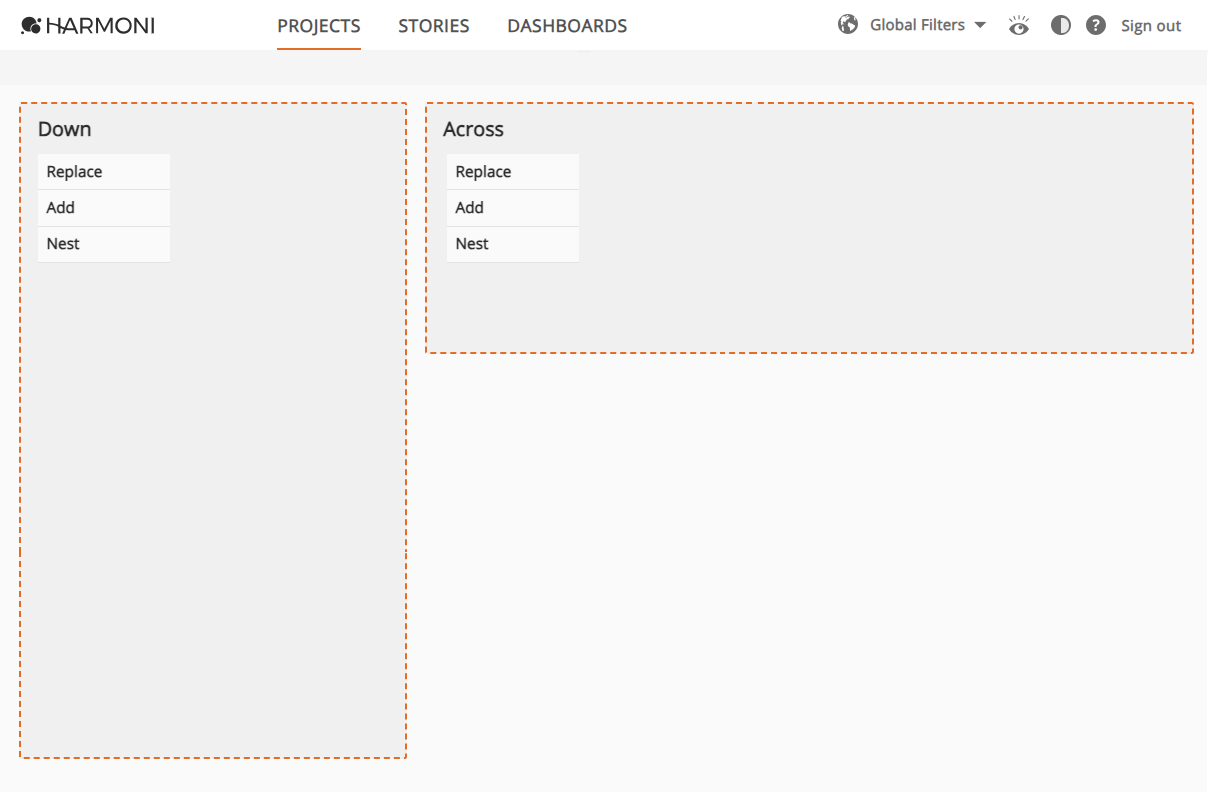1208x792 pixels.
Task: Choose Nest in the Across panel
Action: click(x=513, y=244)
